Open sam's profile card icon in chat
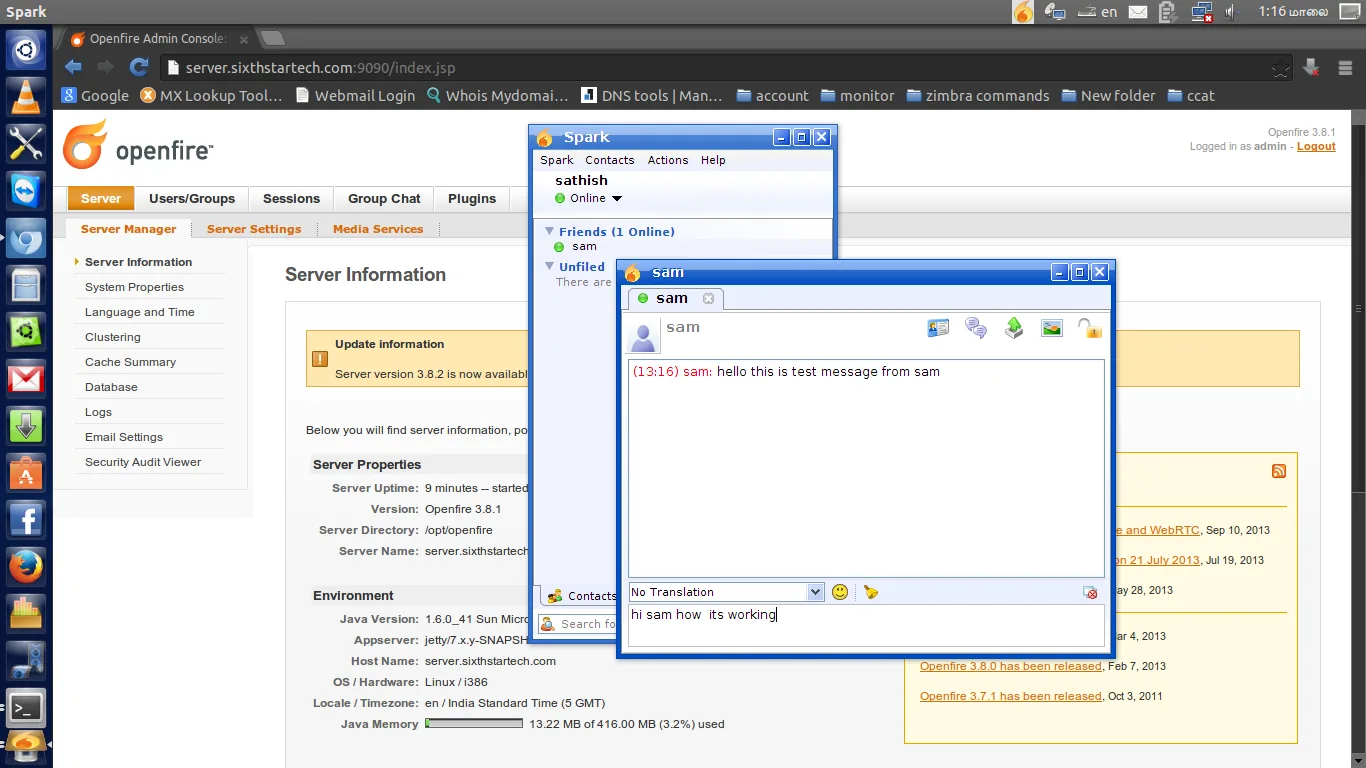 938,327
